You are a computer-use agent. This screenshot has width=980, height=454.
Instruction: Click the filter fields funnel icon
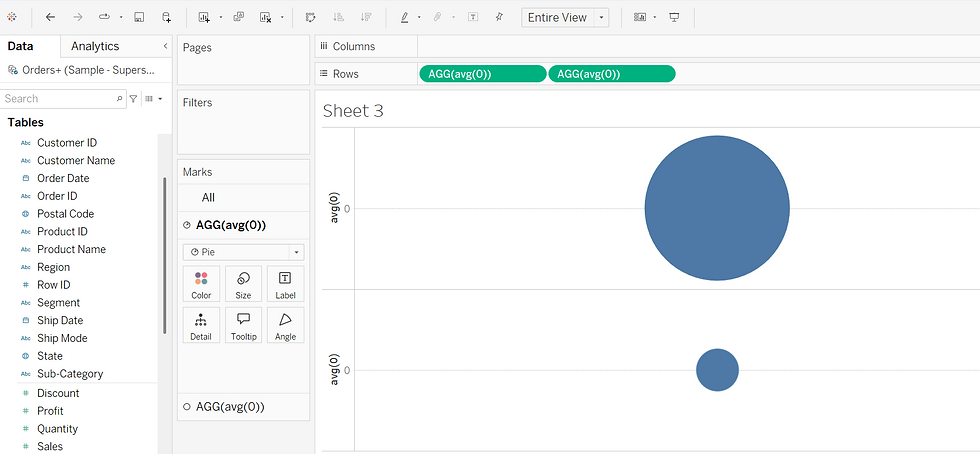133,99
